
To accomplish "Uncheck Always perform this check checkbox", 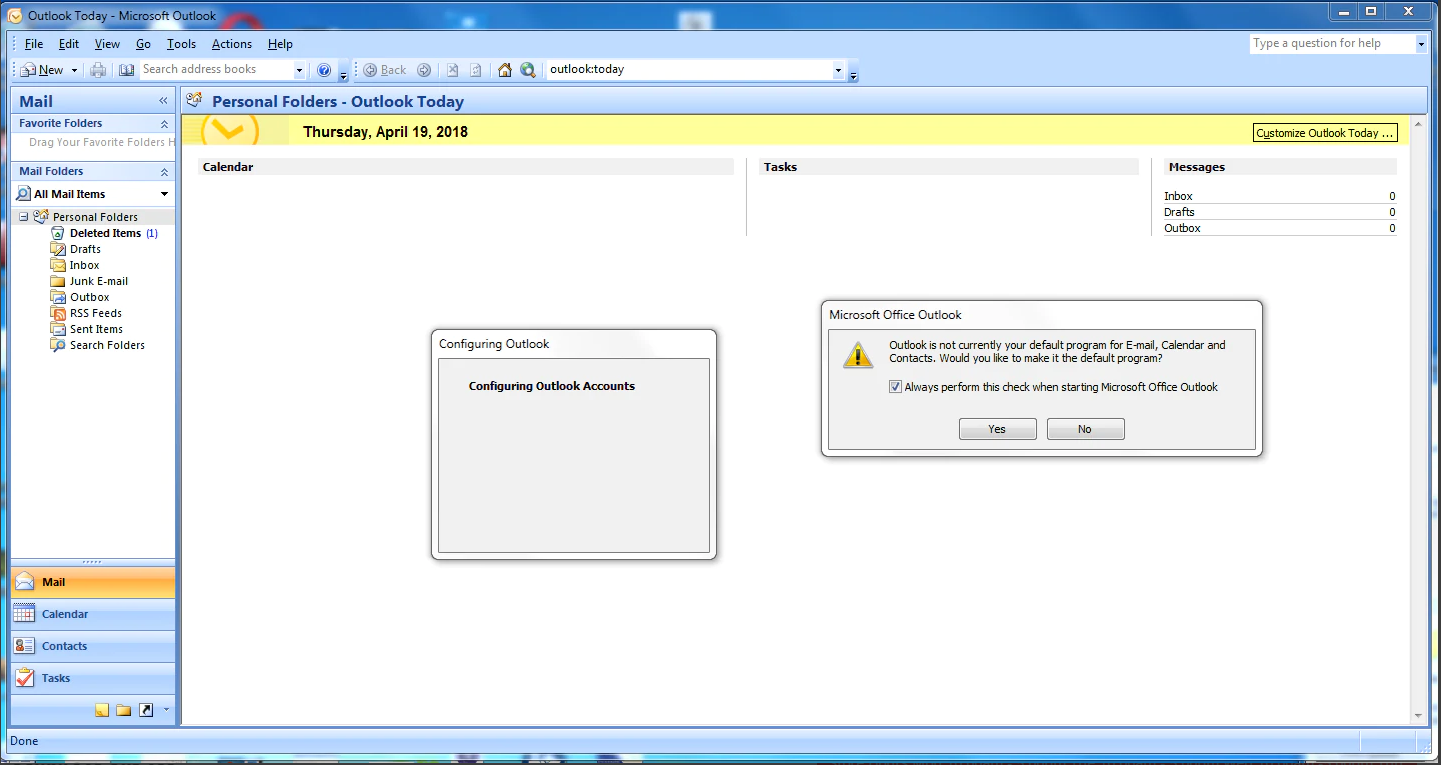I will (895, 387).
